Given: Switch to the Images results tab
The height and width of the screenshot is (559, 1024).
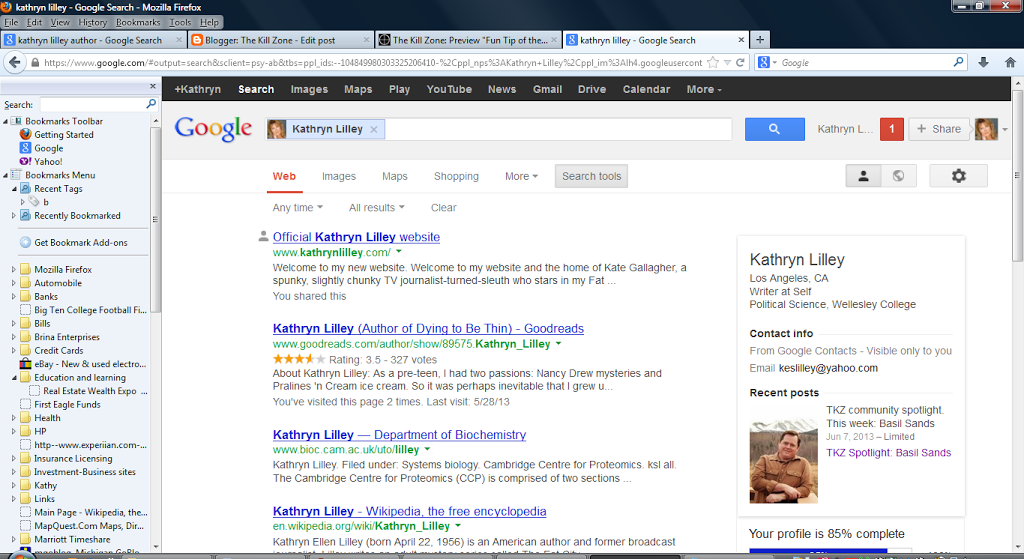Looking at the screenshot, I should [338, 176].
